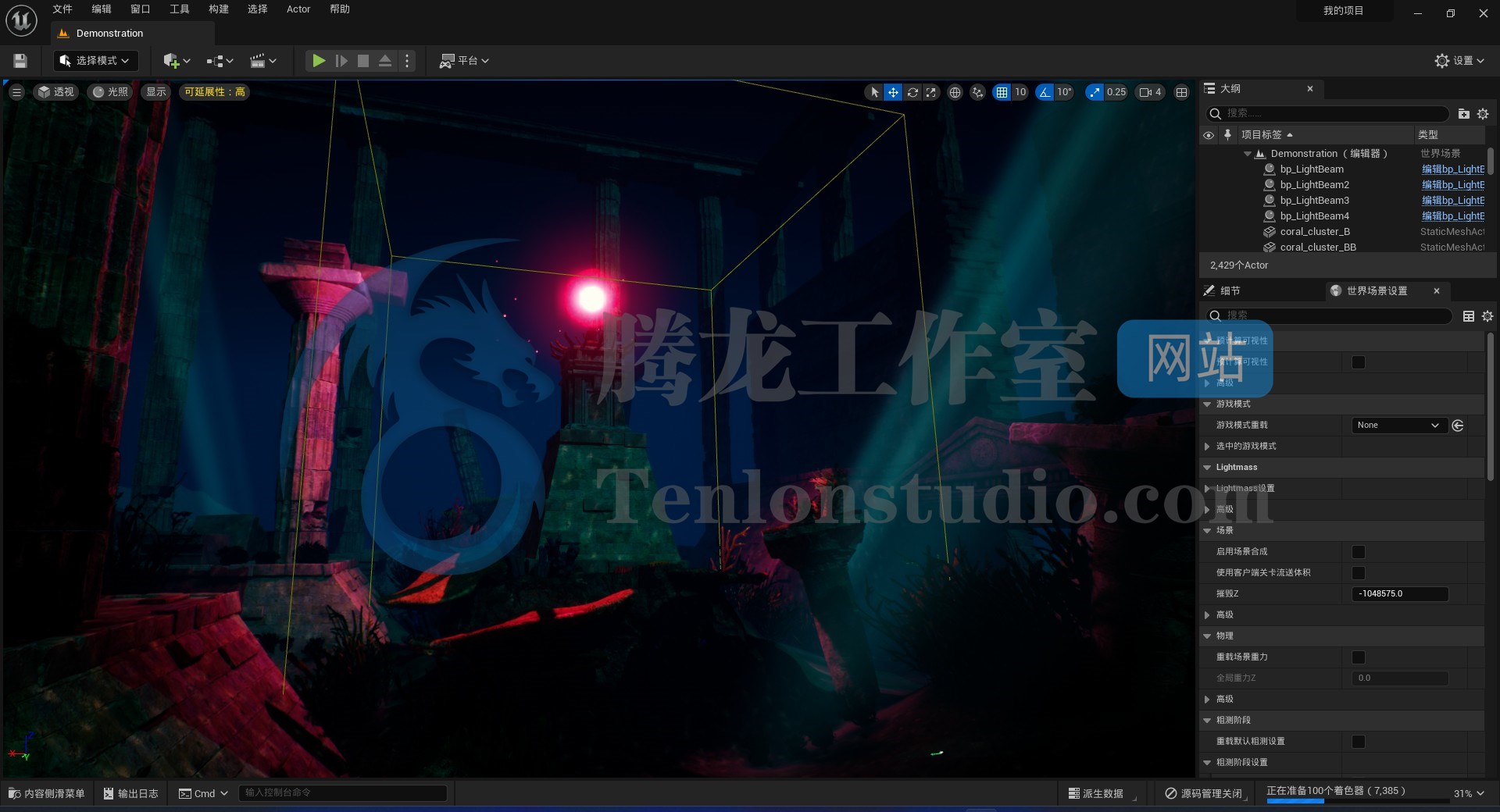Open 游戏模式重载 None dropdown
The width and height of the screenshot is (1500, 812).
(1398, 426)
